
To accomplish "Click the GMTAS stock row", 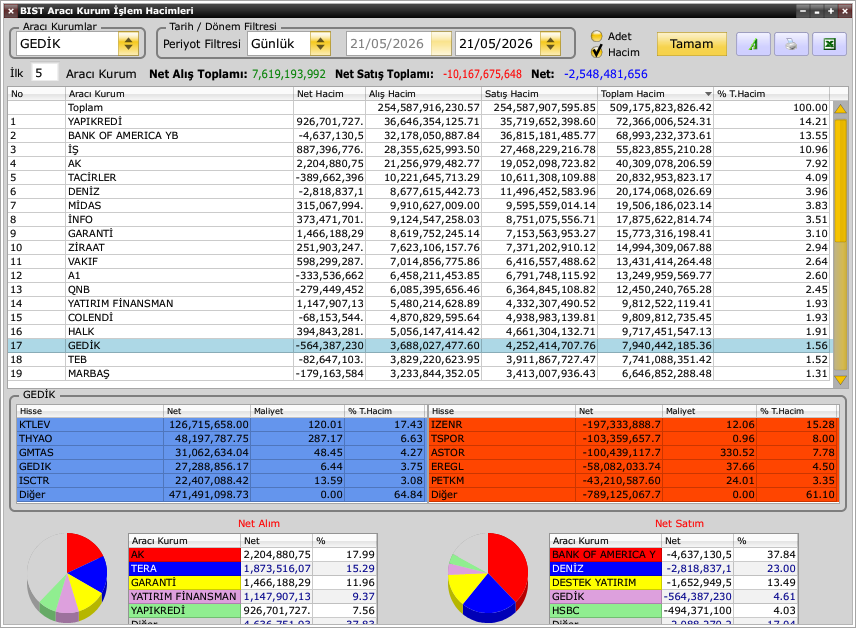I will pos(221,453).
